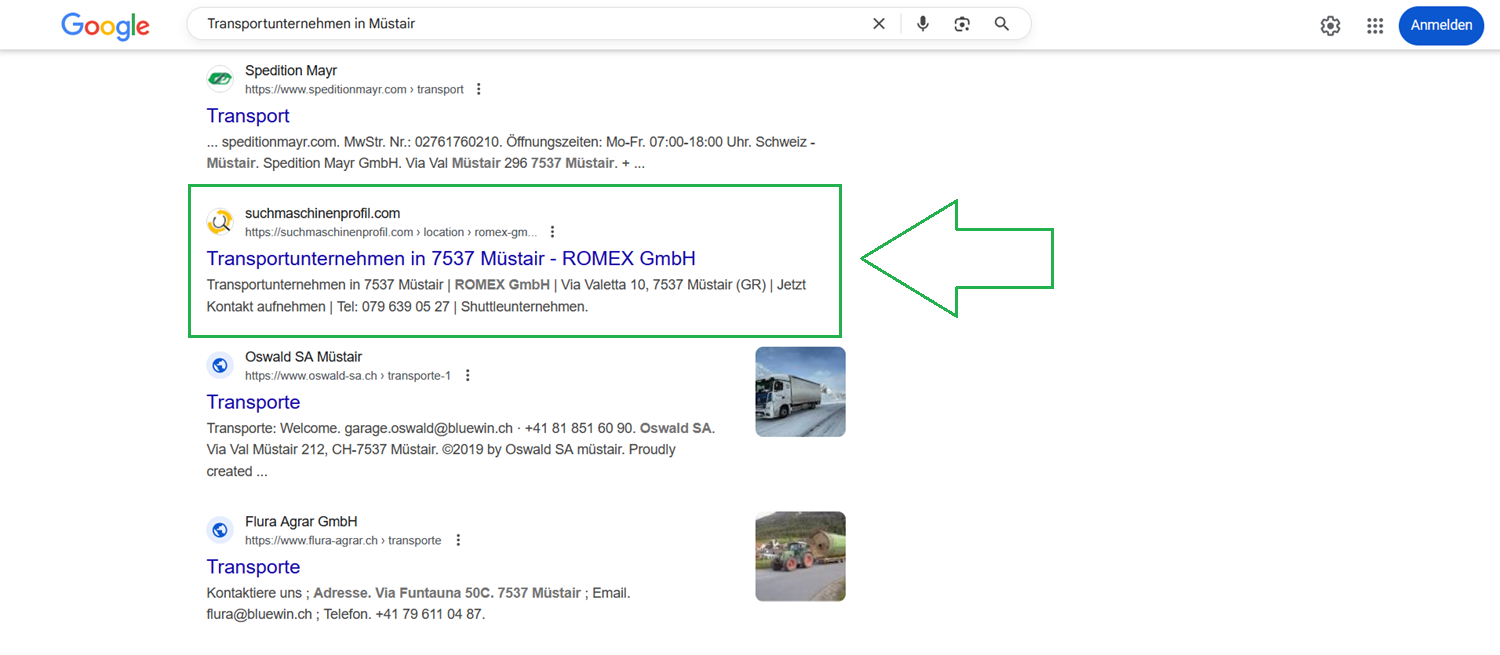The height and width of the screenshot is (655, 1500).
Task: Open more options for Flura Agrar result
Action: coord(458,540)
